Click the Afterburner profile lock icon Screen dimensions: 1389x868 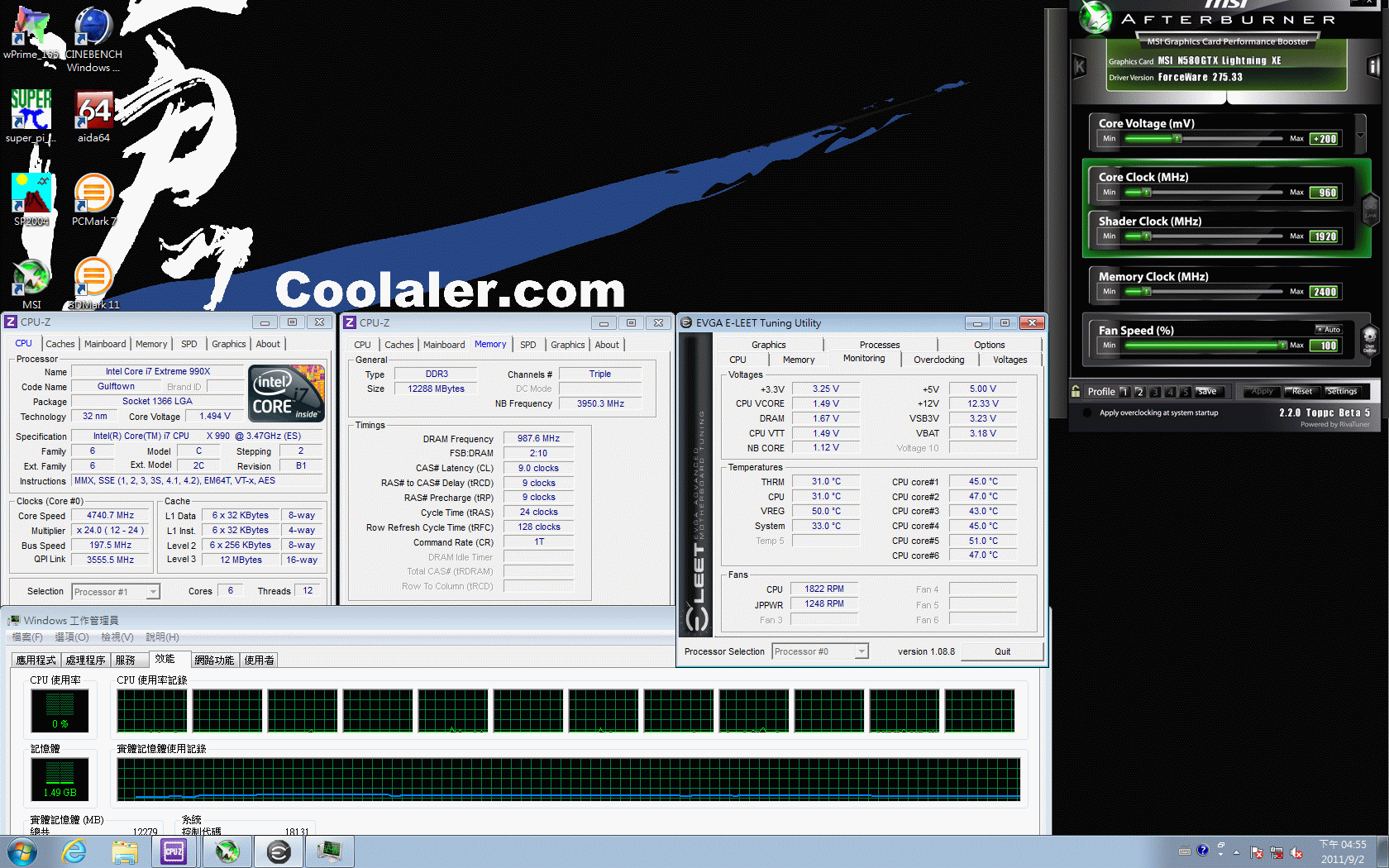tap(1075, 391)
